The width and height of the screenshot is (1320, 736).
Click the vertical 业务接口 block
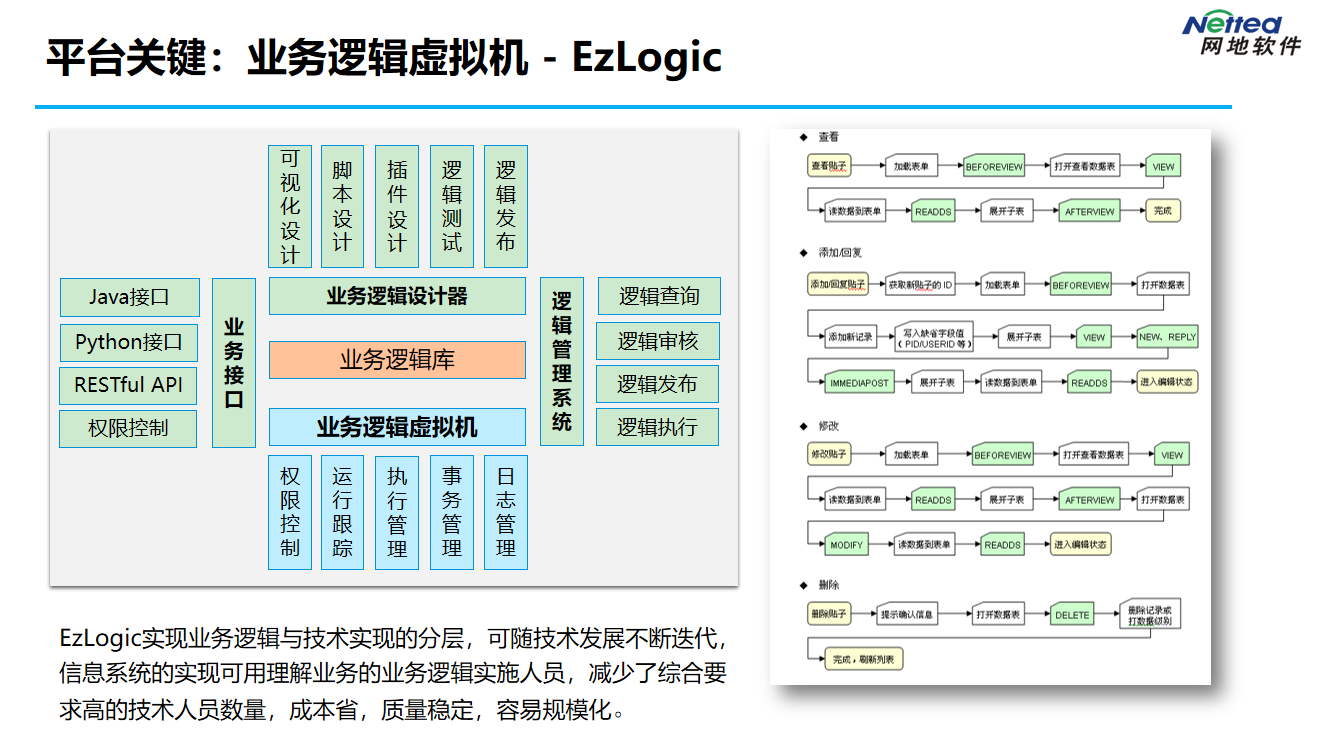(x=234, y=362)
